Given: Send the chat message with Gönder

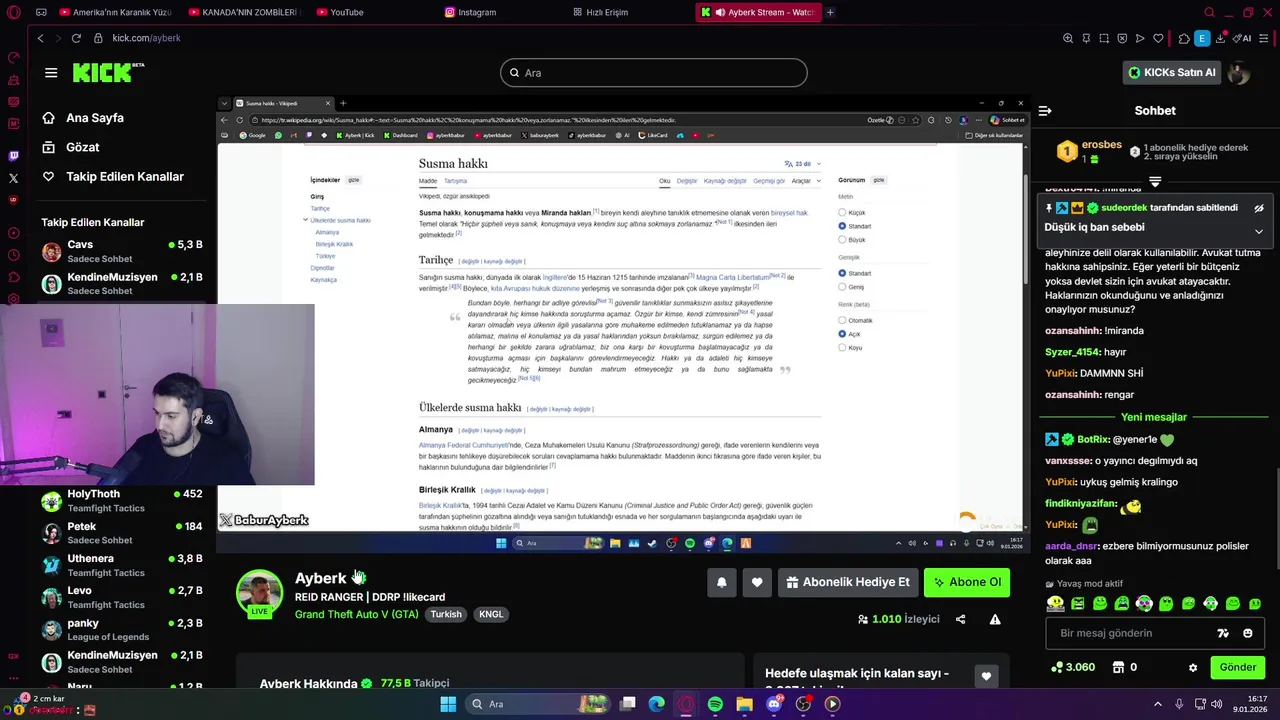Looking at the screenshot, I should [1237, 667].
